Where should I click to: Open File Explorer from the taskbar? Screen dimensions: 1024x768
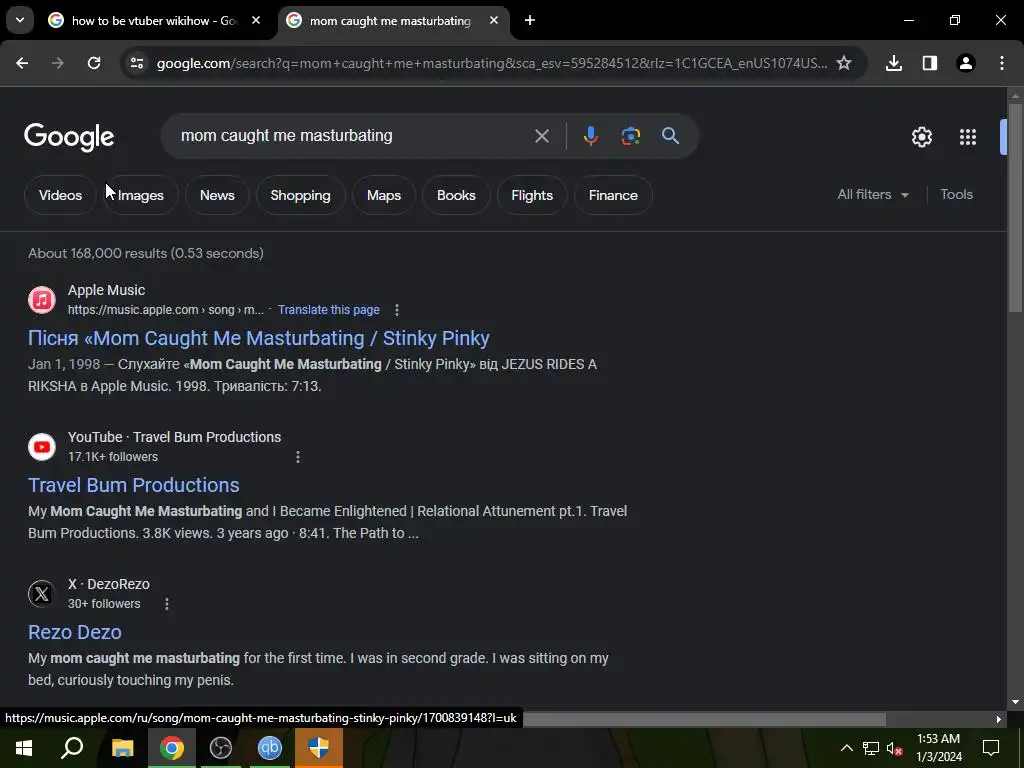pyautogui.click(x=123, y=748)
